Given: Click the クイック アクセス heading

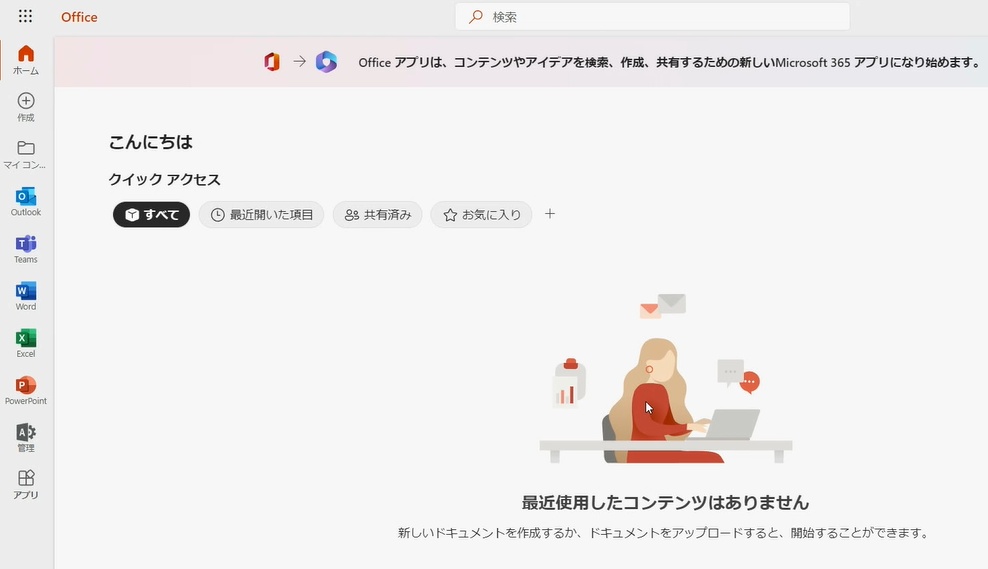Looking at the screenshot, I should click(164, 180).
